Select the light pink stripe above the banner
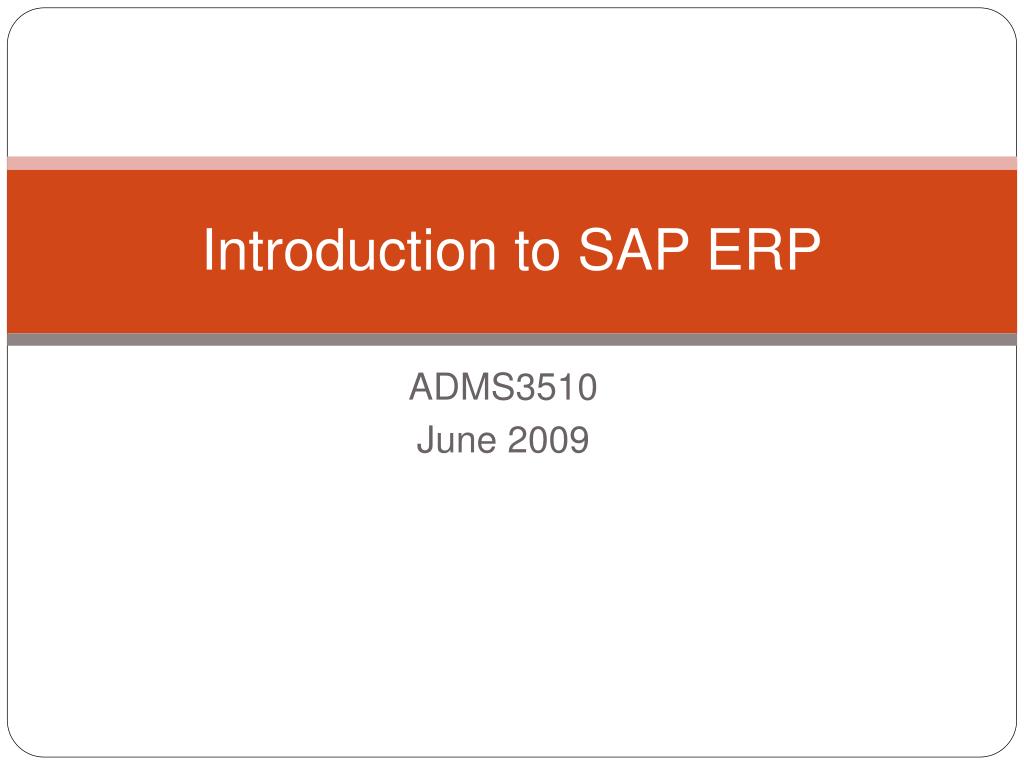Viewport: 1024px width, 768px height. [x=512, y=163]
